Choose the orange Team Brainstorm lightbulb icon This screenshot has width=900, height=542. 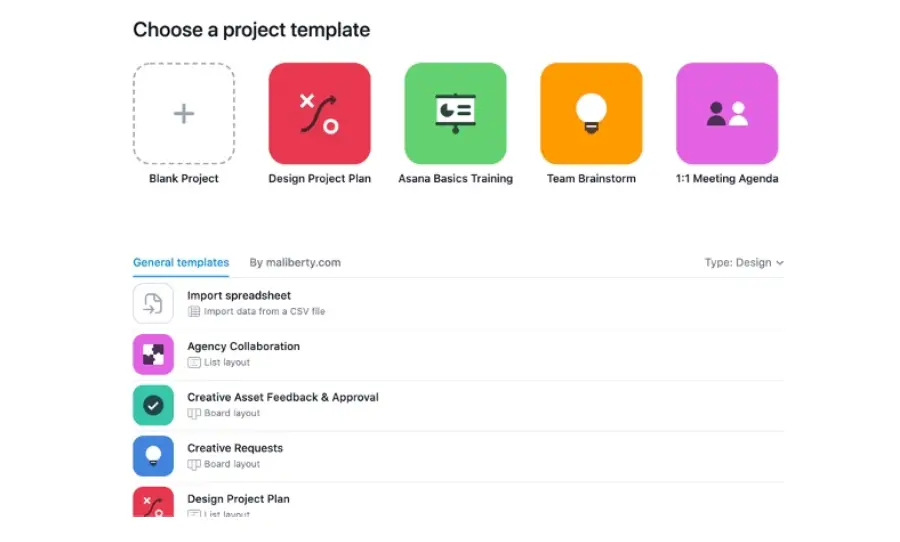591,114
